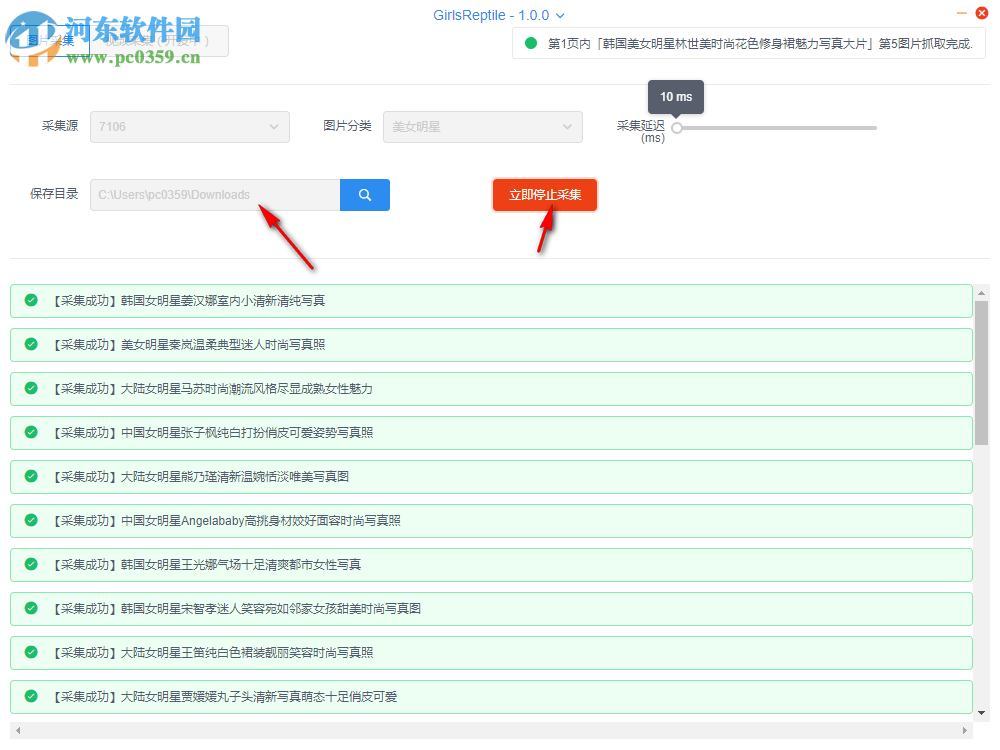Click the 采集延迟 slider handle
The width and height of the screenshot is (1000, 750).
coord(677,128)
